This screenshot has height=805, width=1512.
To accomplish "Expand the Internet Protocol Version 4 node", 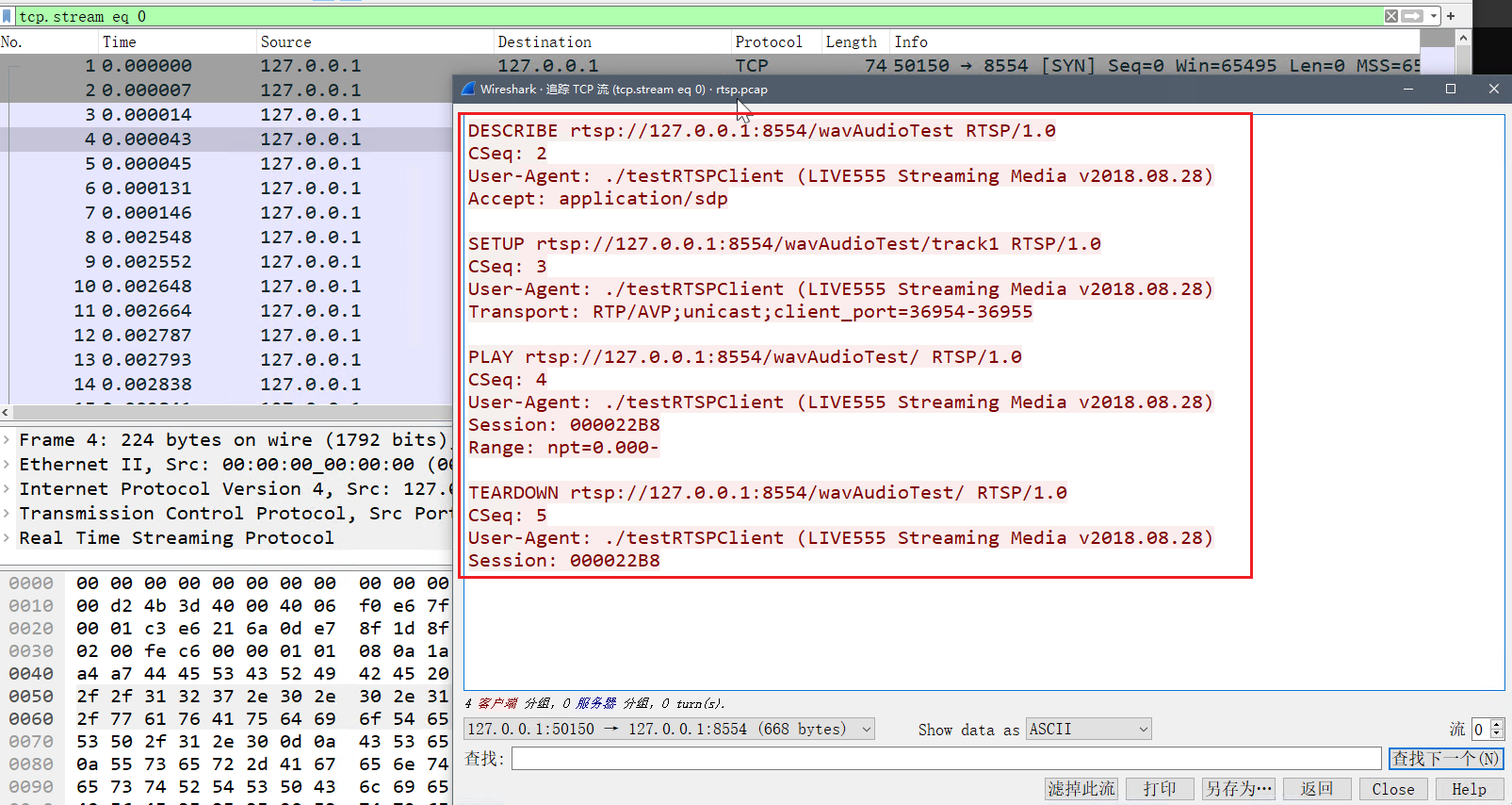I will pos(8,488).
